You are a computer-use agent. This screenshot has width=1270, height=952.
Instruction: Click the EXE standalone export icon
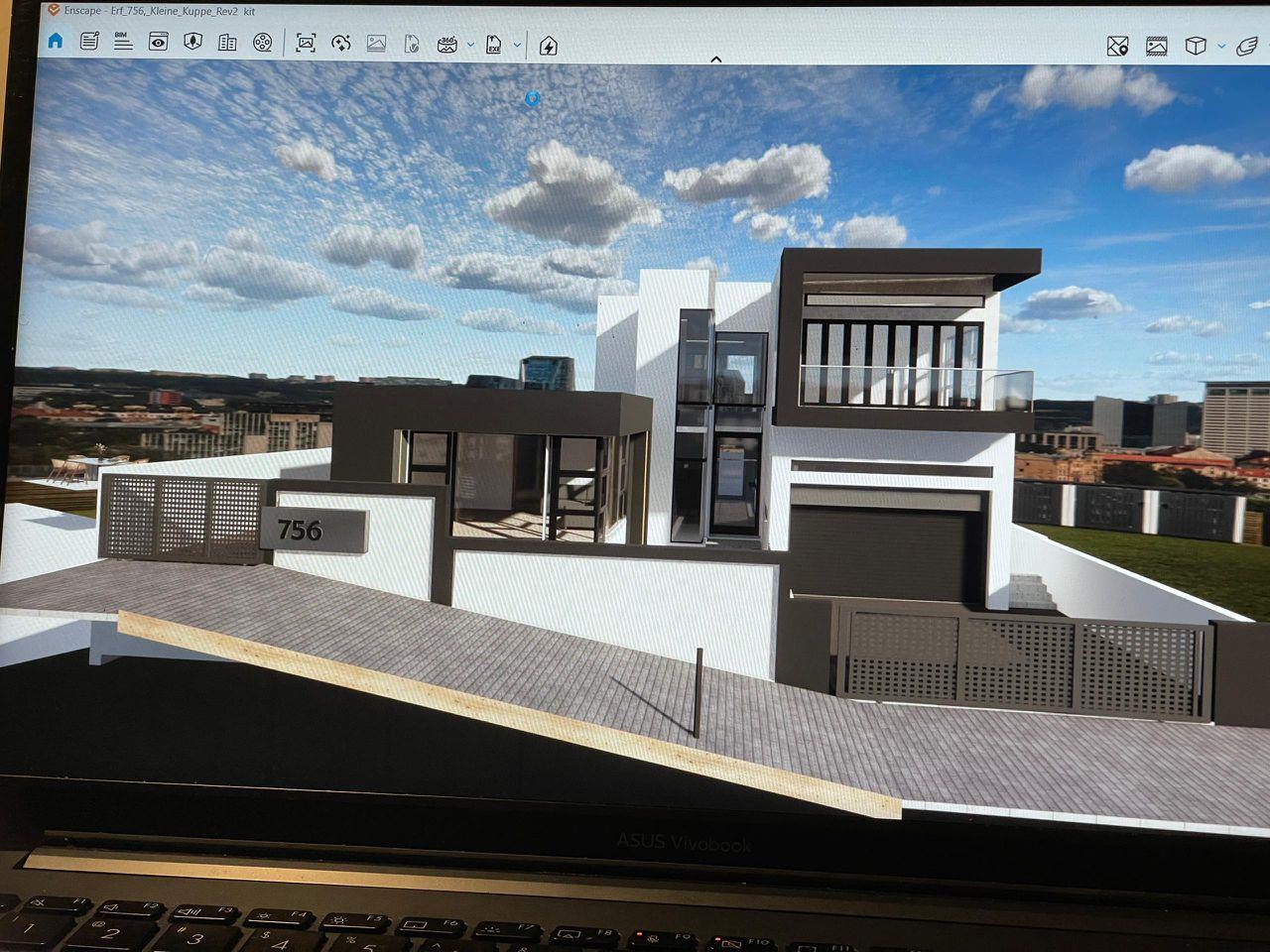coord(494,45)
